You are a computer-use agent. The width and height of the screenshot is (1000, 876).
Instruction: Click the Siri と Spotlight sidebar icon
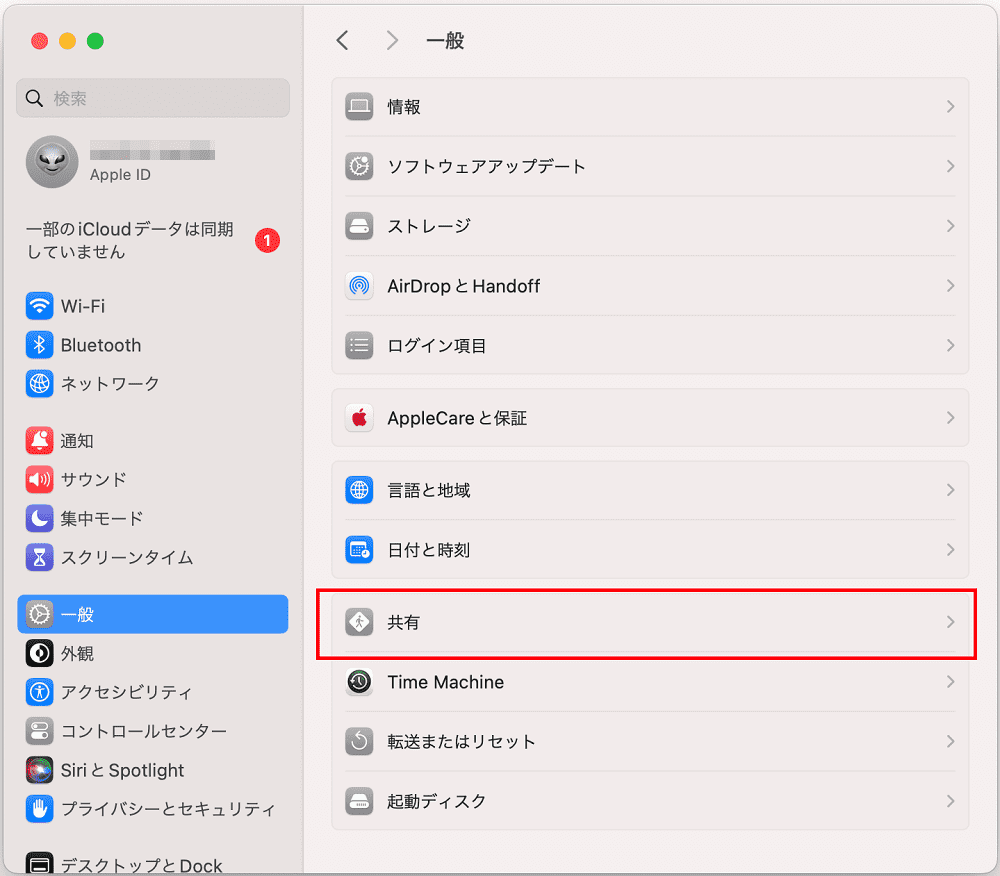point(40,770)
